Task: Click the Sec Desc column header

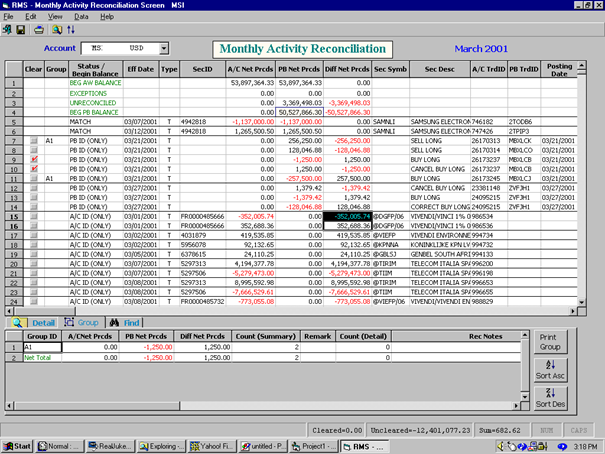Action: click(x=439, y=69)
